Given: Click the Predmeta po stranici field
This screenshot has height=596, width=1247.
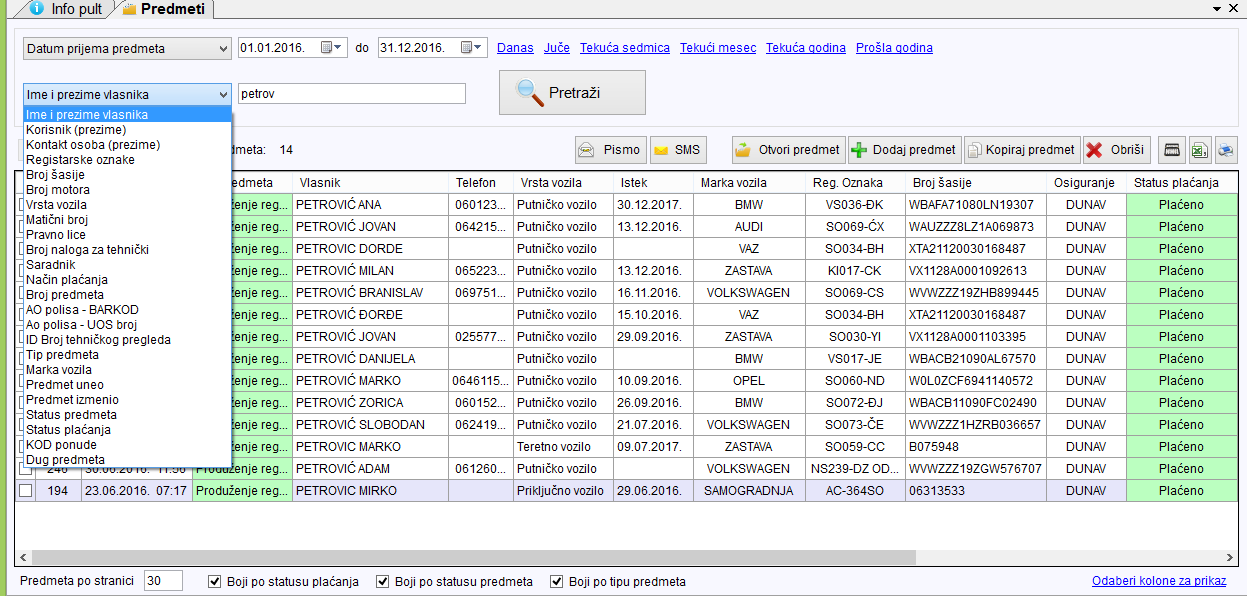Looking at the screenshot, I should [163, 581].
